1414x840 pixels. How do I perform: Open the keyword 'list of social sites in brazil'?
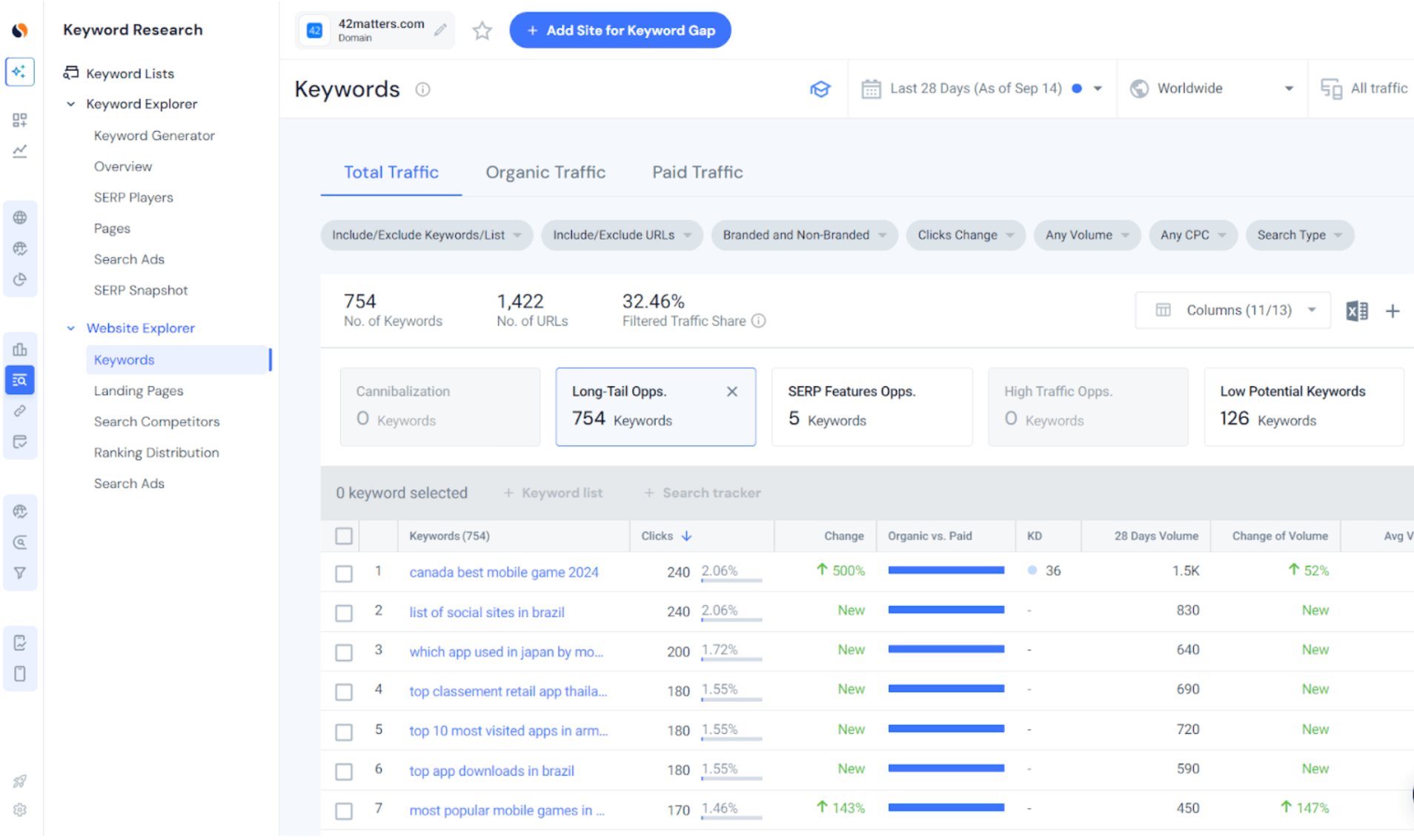[486, 612]
